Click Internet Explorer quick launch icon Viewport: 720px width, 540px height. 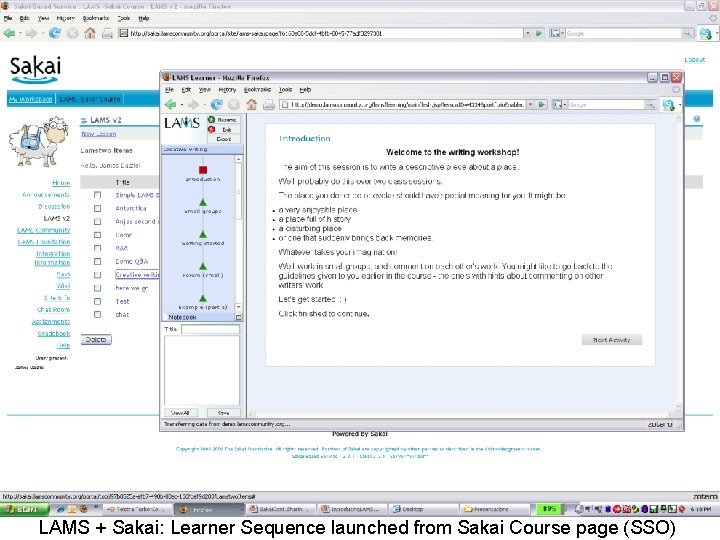pyautogui.click(x=61, y=509)
